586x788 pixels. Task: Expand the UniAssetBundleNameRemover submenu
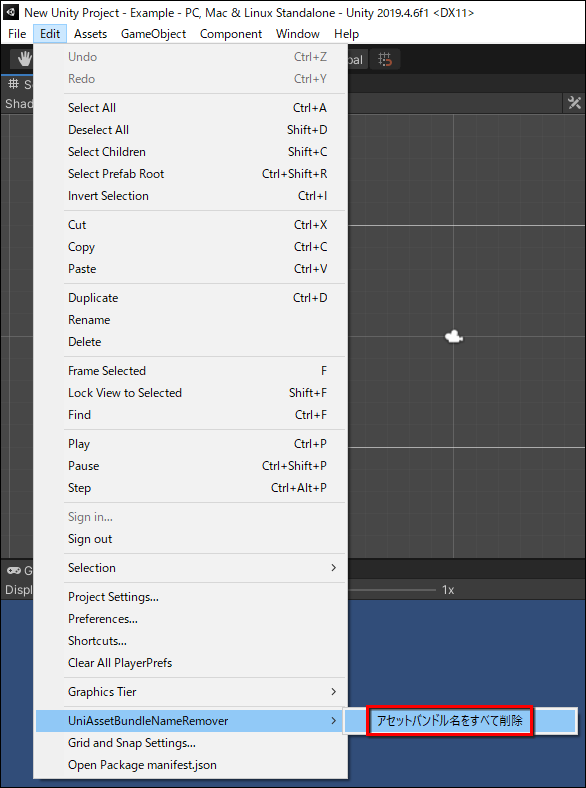tap(190, 721)
